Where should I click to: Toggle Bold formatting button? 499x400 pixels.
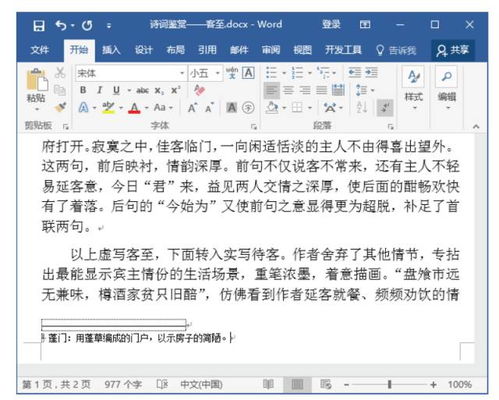pyautogui.click(x=83, y=90)
